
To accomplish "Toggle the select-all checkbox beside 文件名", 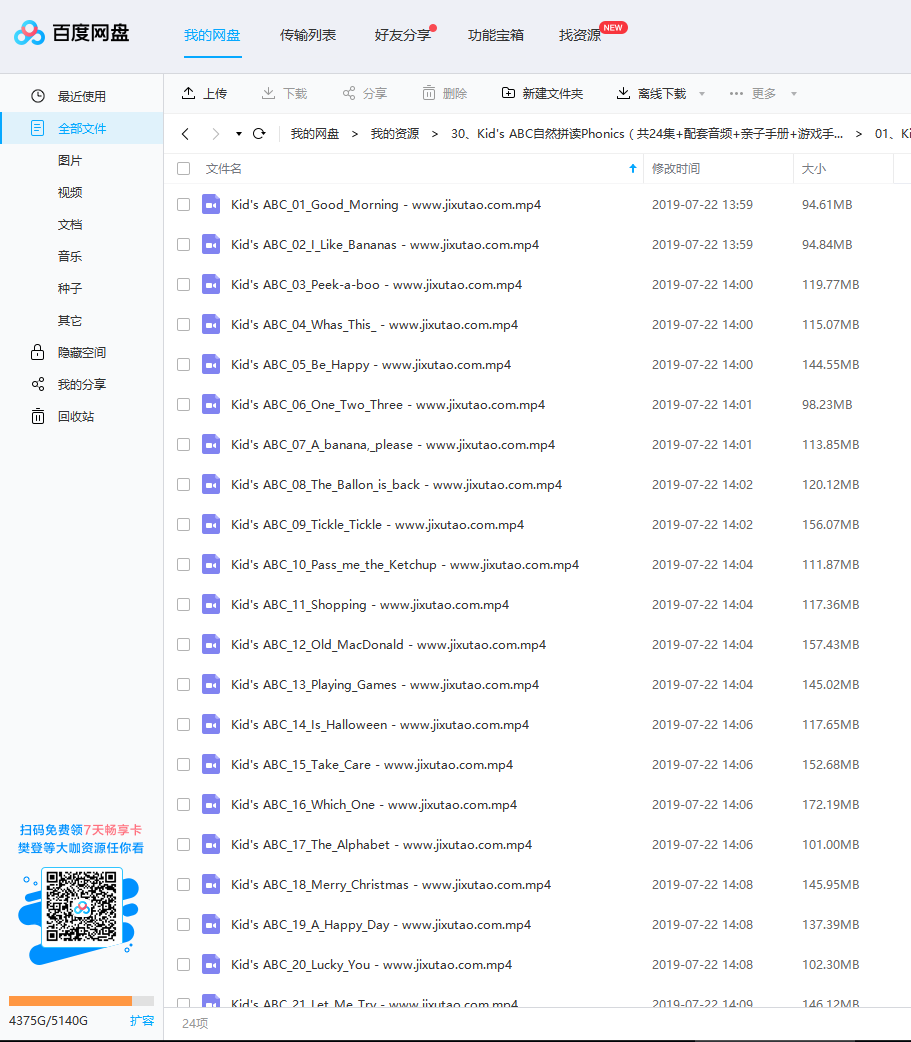I will tap(183, 169).
